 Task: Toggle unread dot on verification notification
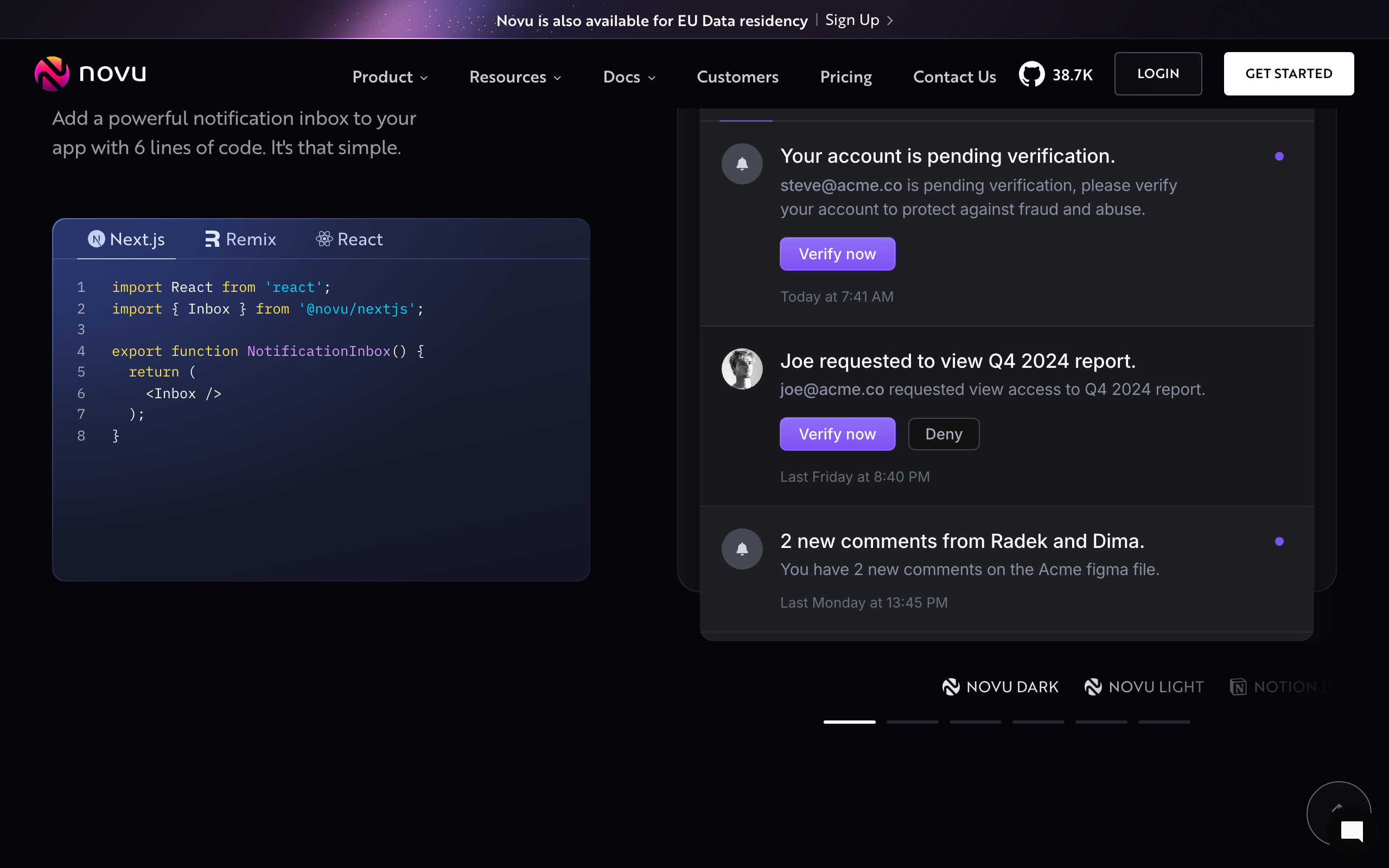(1279, 156)
